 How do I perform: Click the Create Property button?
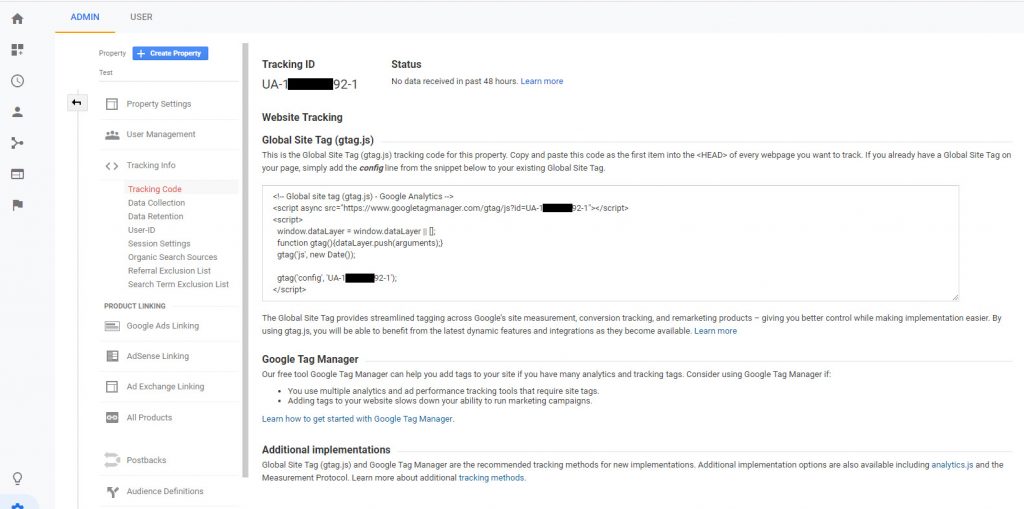(x=170, y=53)
